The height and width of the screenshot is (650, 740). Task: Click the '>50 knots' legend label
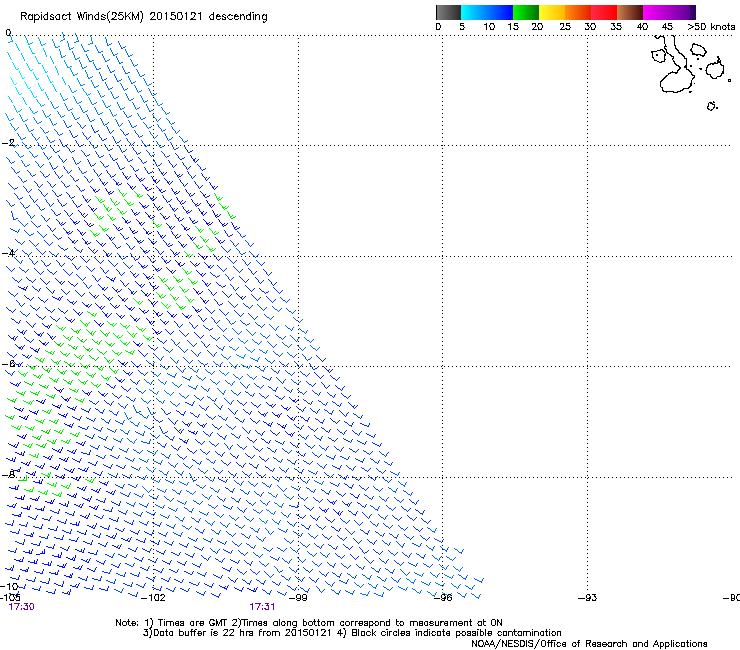click(x=711, y=27)
